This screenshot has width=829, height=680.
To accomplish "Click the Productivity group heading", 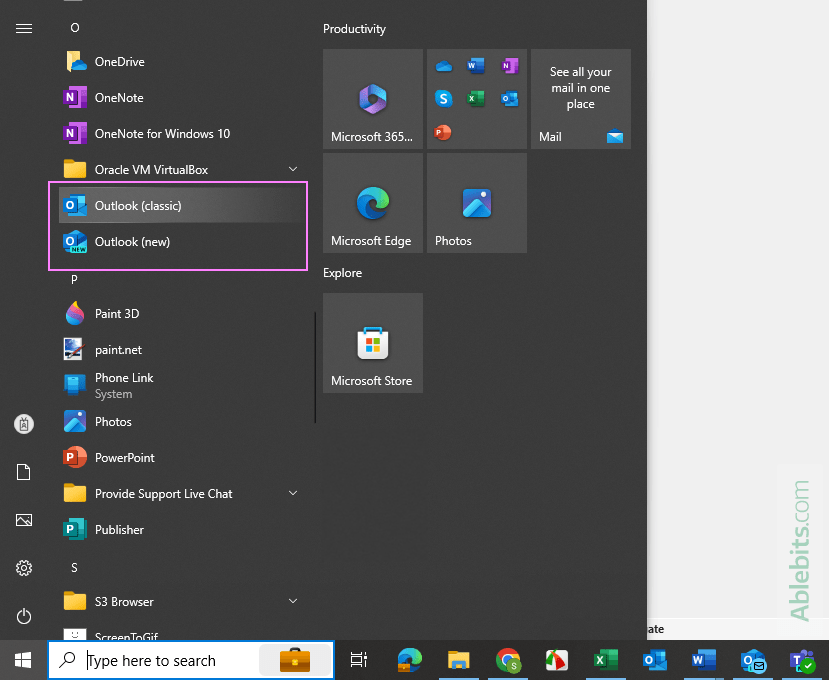I will (354, 29).
